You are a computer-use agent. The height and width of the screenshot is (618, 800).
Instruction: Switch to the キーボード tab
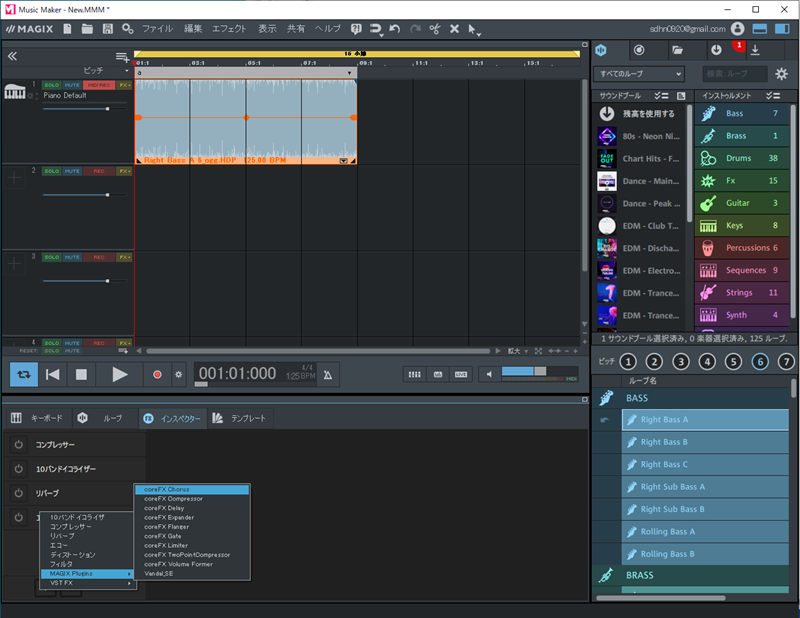[x=37, y=418]
